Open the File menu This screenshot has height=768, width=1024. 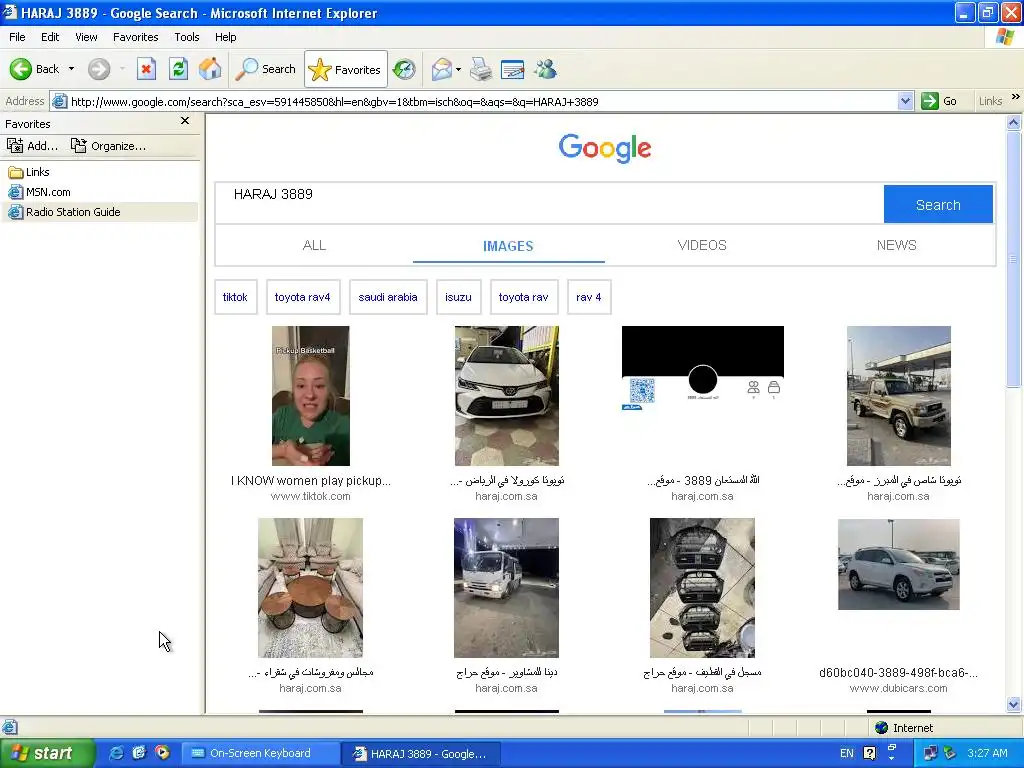(17, 37)
